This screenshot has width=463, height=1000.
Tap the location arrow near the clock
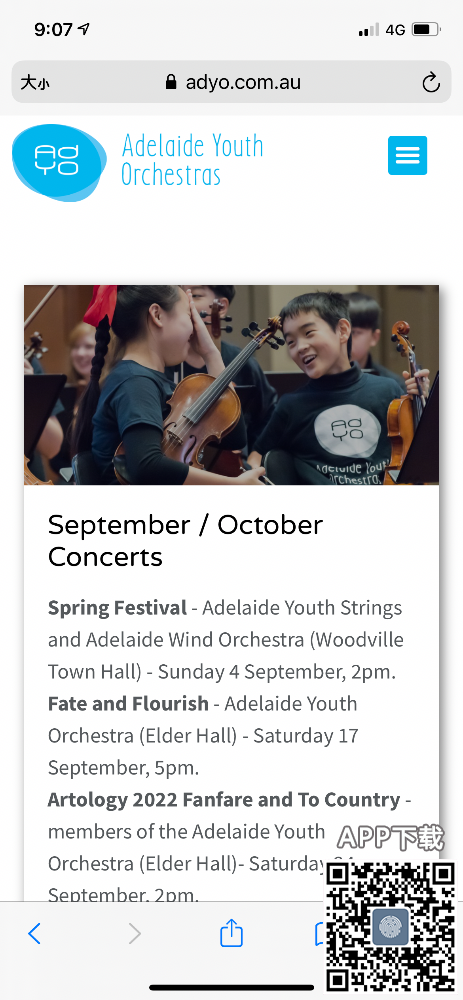84,29
